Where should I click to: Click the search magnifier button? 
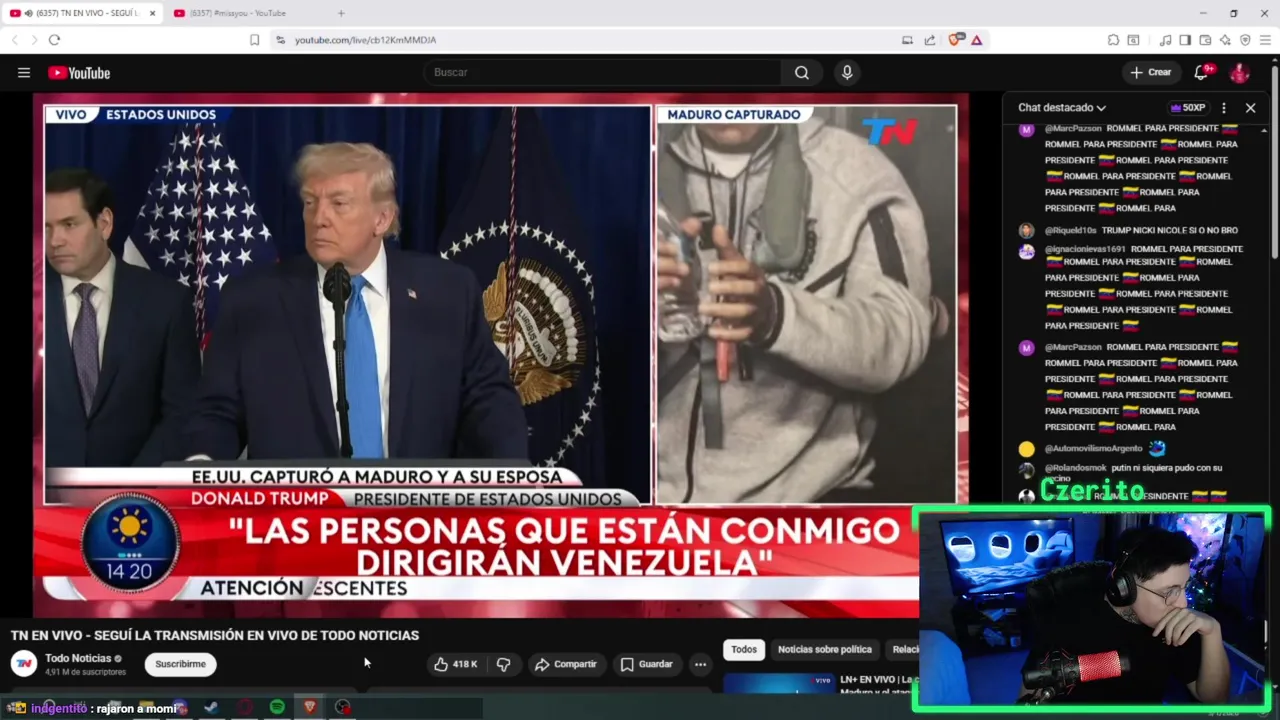pos(802,72)
